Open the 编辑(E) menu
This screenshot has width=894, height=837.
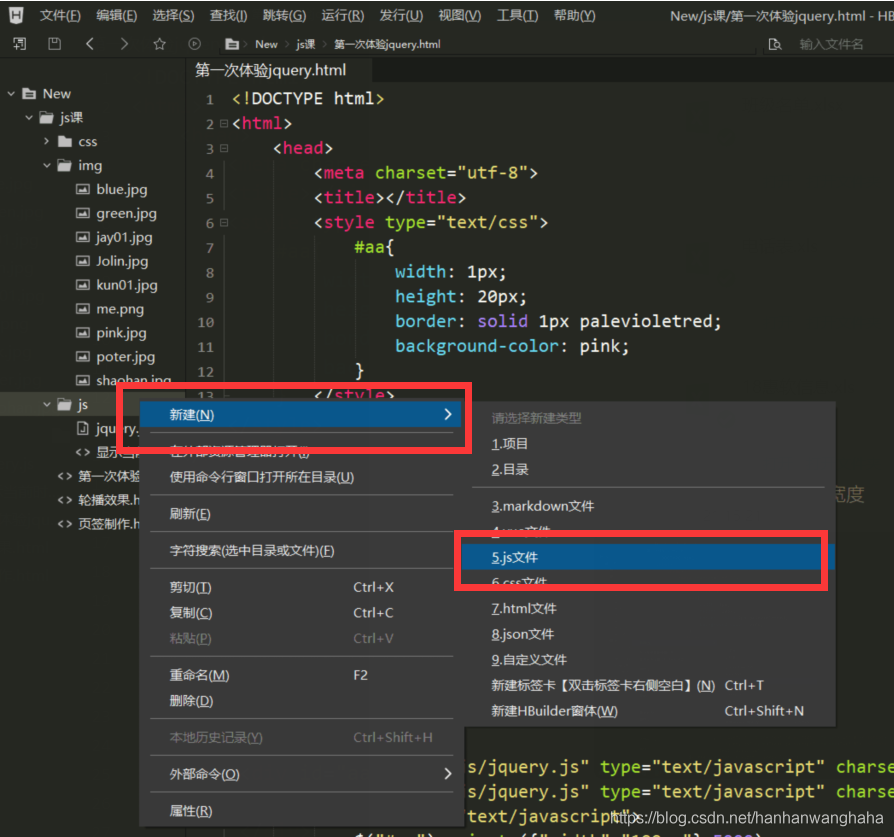pyautogui.click(x=116, y=15)
